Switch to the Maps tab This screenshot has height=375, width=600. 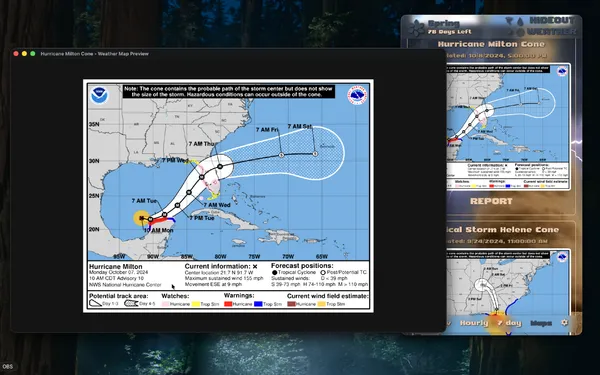pyautogui.click(x=541, y=323)
